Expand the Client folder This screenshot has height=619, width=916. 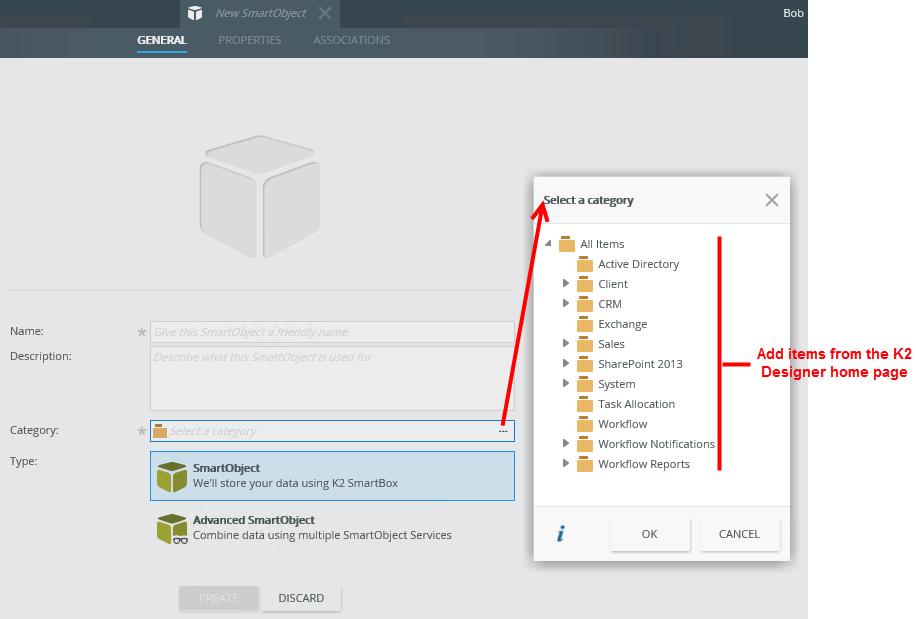[565, 283]
